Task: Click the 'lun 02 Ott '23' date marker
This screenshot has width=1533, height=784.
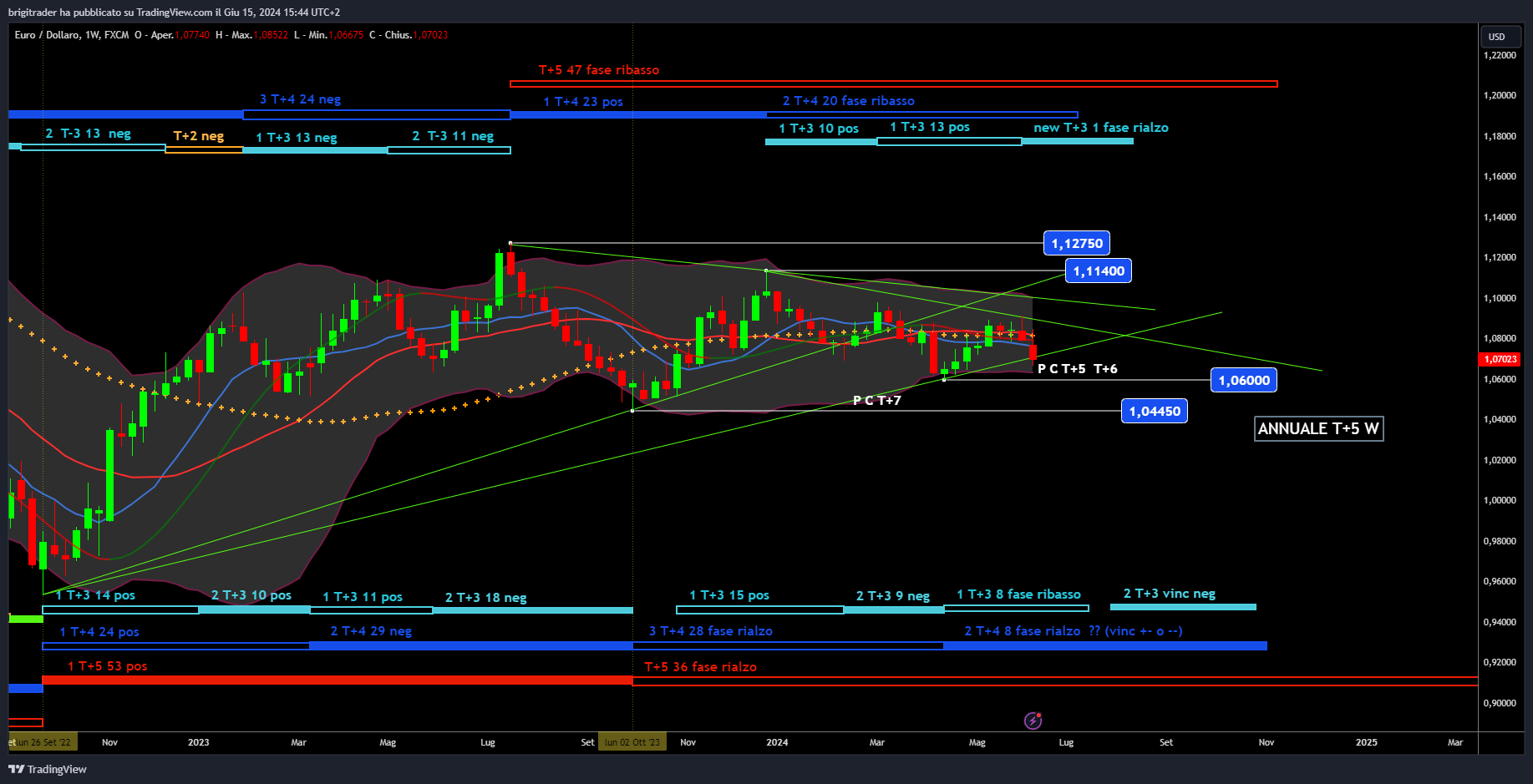Action: 632,742
